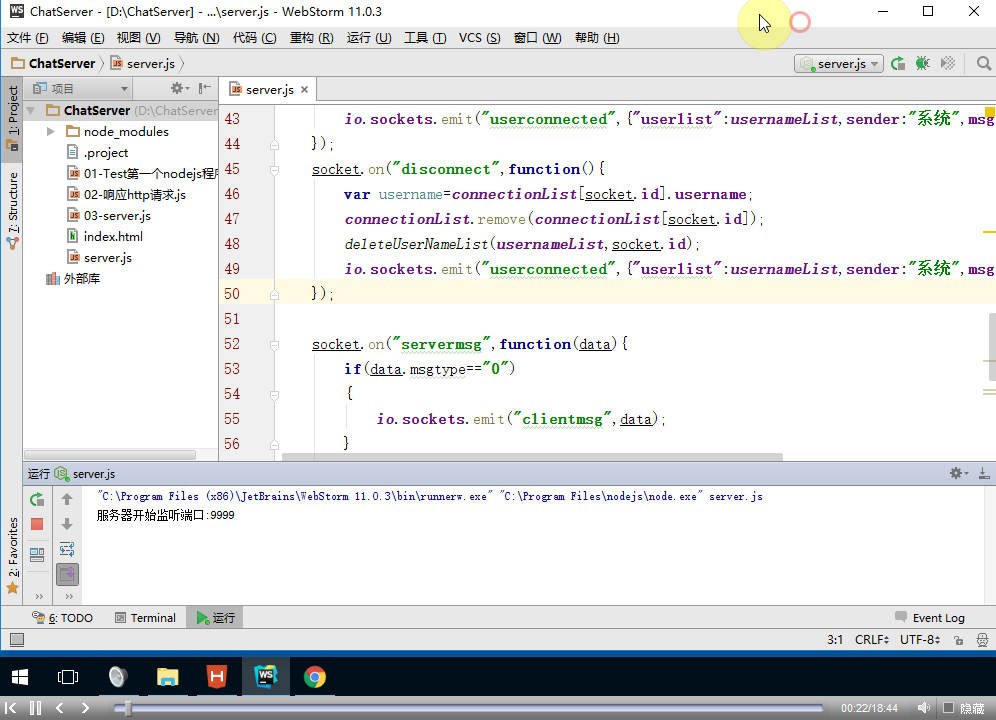Screen dimensions: 996x720
Task: Toggle scroll to end in the Run console
Action: (x=67, y=574)
